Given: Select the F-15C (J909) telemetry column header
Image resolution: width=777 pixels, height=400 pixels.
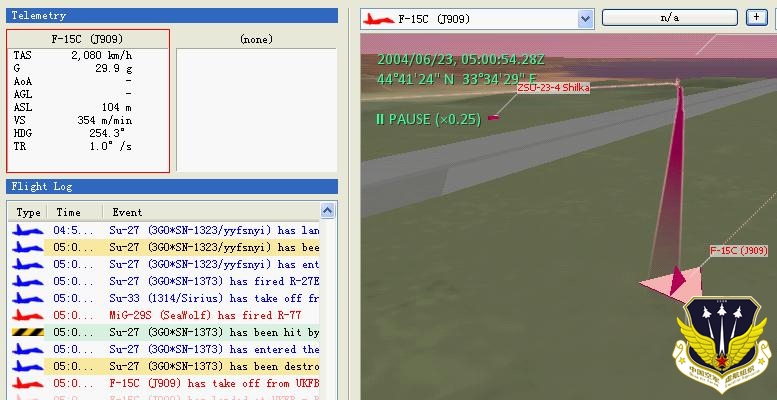Looking at the screenshot, I should click(88, 39).
